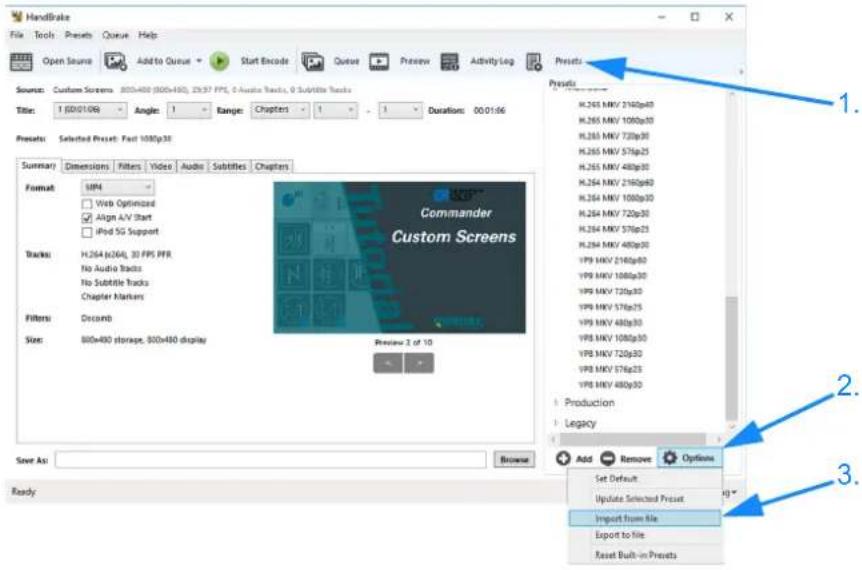Click the Add to Queue toolbar button
This screenshot has height=570, width=862.
coord(147,61)
